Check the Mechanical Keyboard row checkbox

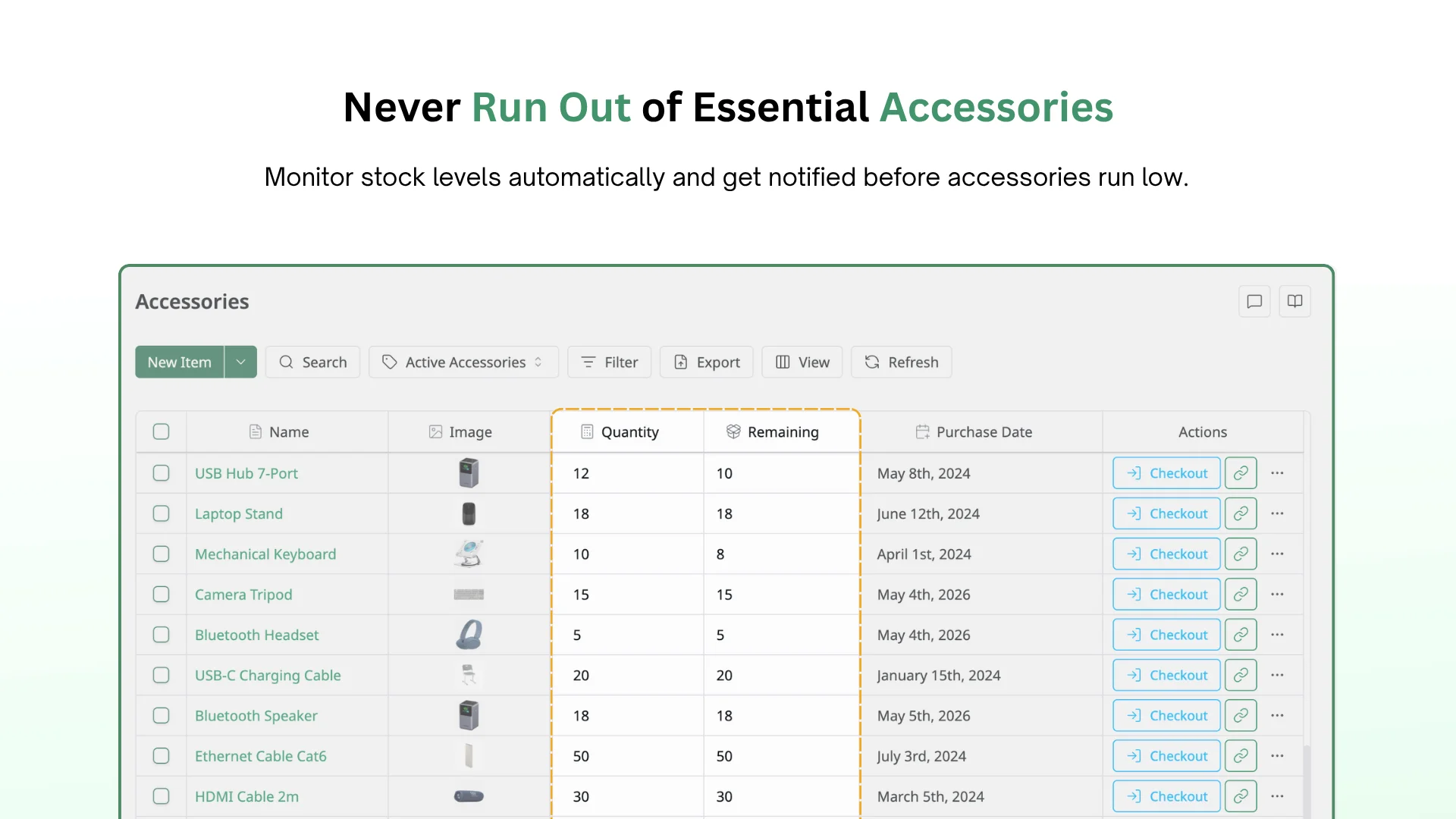[x=161, y=554]
